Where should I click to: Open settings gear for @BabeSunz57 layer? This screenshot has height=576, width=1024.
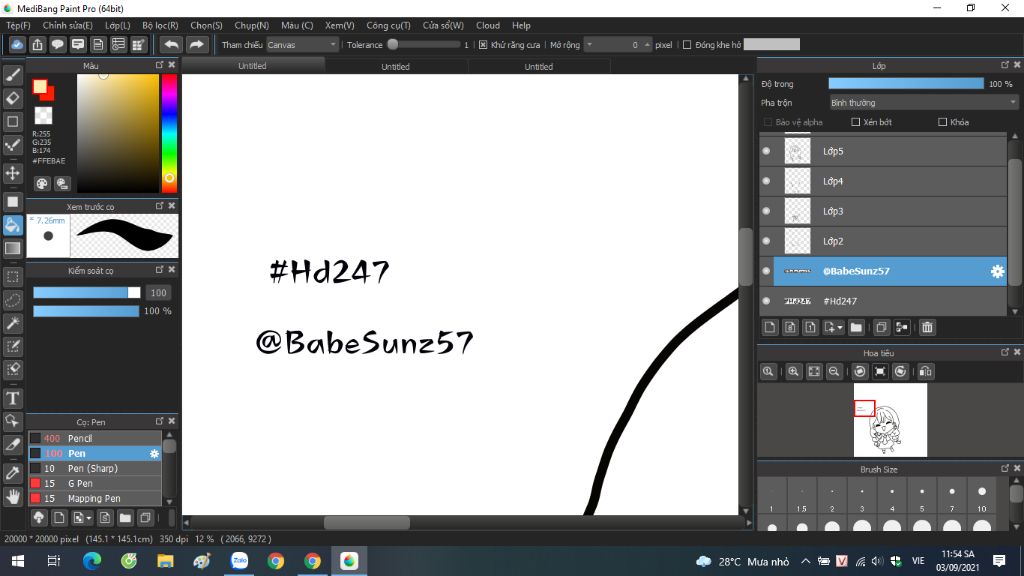click(x=997, y=271)
